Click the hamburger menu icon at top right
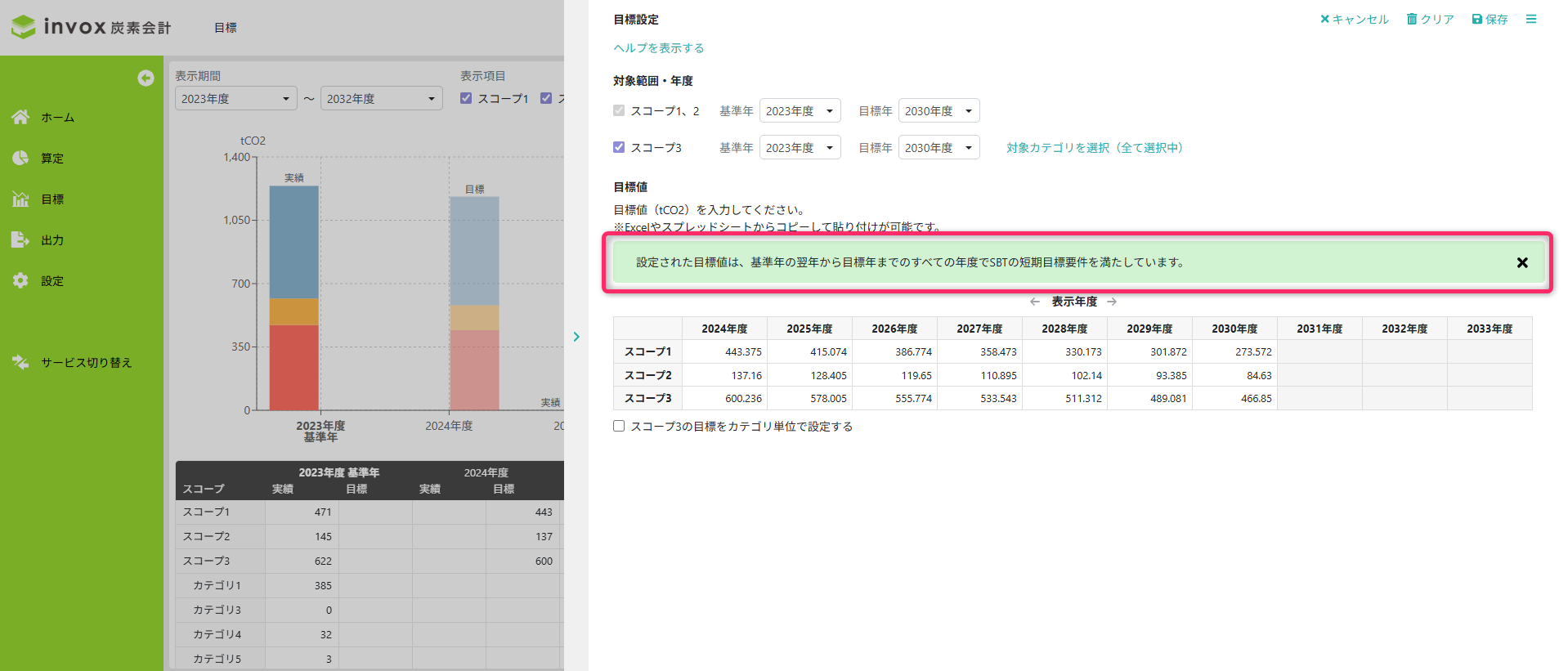Screen dimensions: 1568x671 pyautogui.click(x=1530, y=19)
